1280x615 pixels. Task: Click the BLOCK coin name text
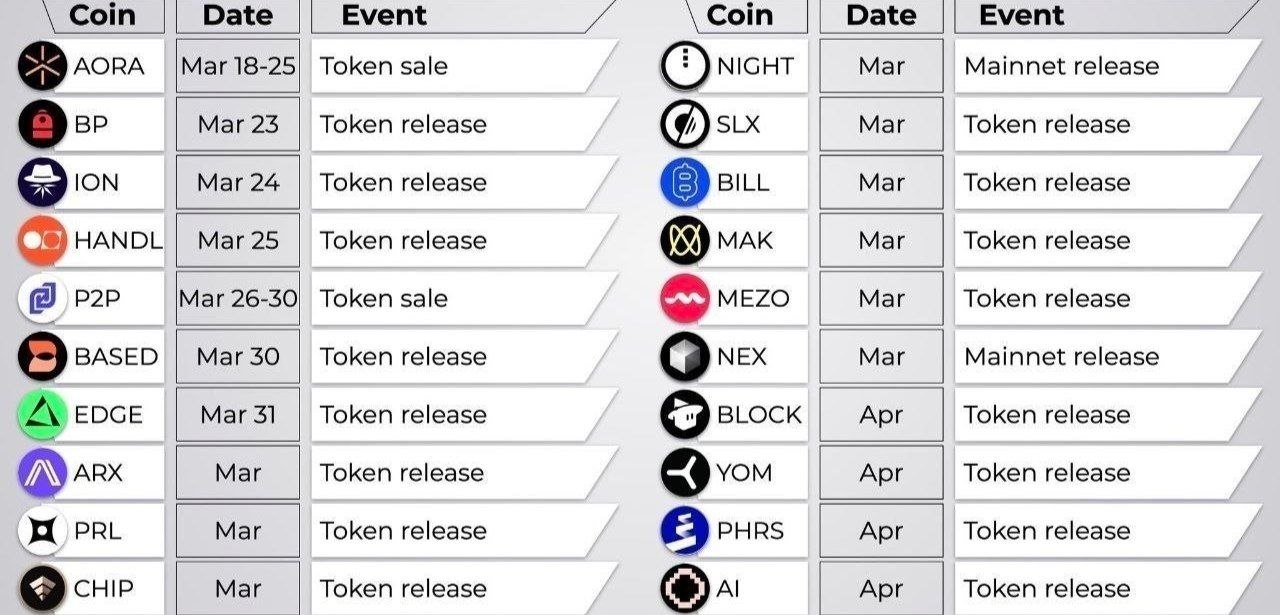pyautogui.click(x=759, y=414)
